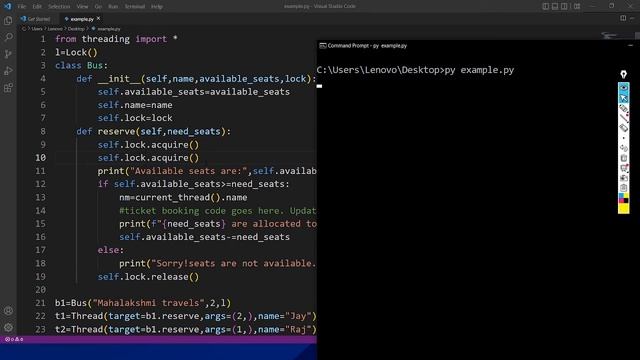640x360 pixels.
Task: Toggle primary sidebar layout icon
Action: pos(546,6)
